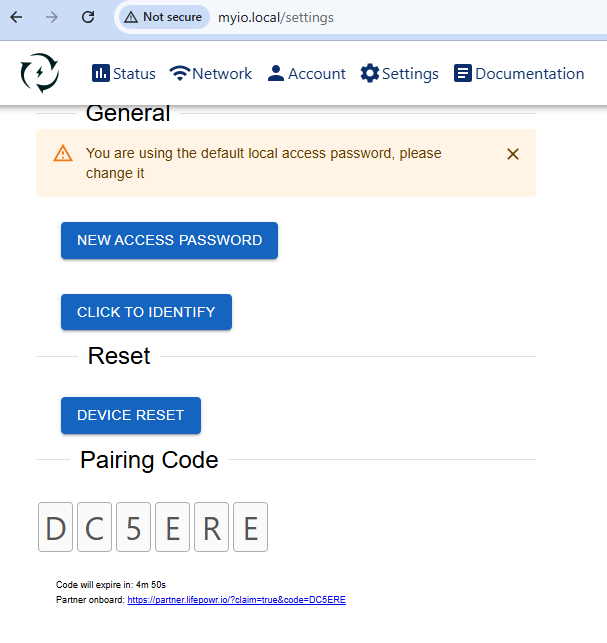Screen dimensions: 607x643
Task: Click the orange warning triangle icon
Action: click(63, 154)
